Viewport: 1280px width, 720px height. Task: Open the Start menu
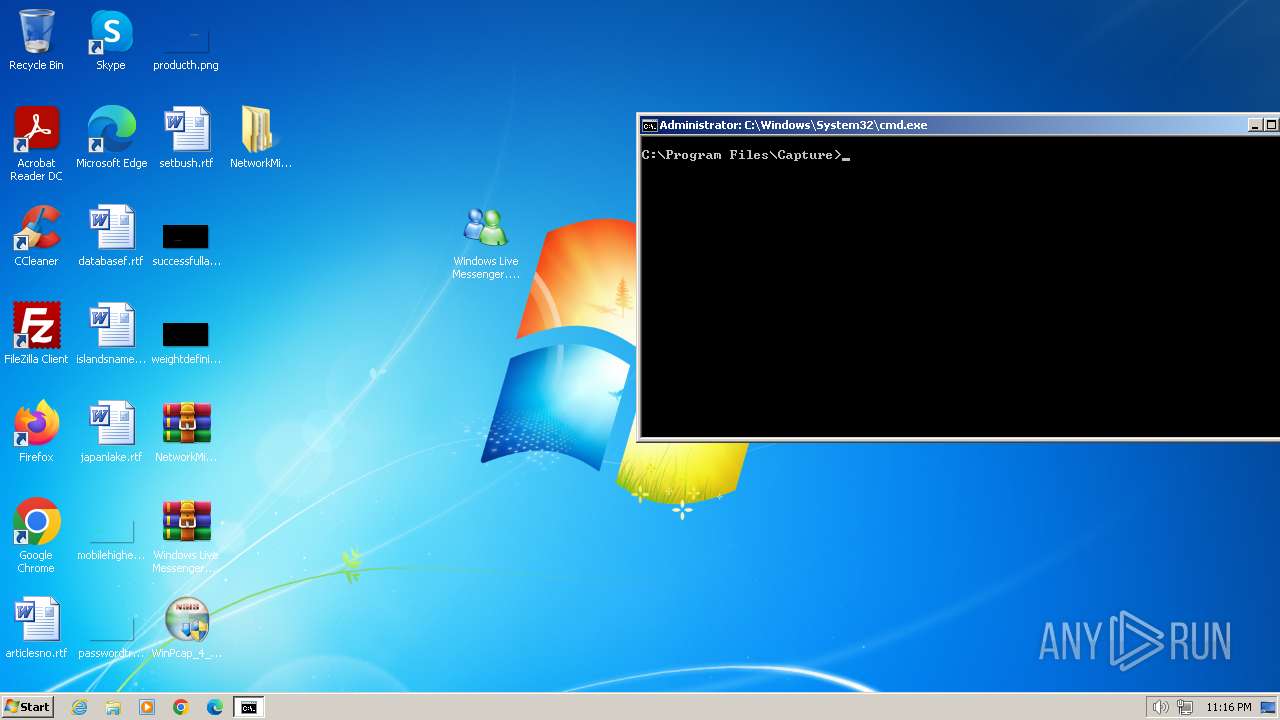(27, 707)
